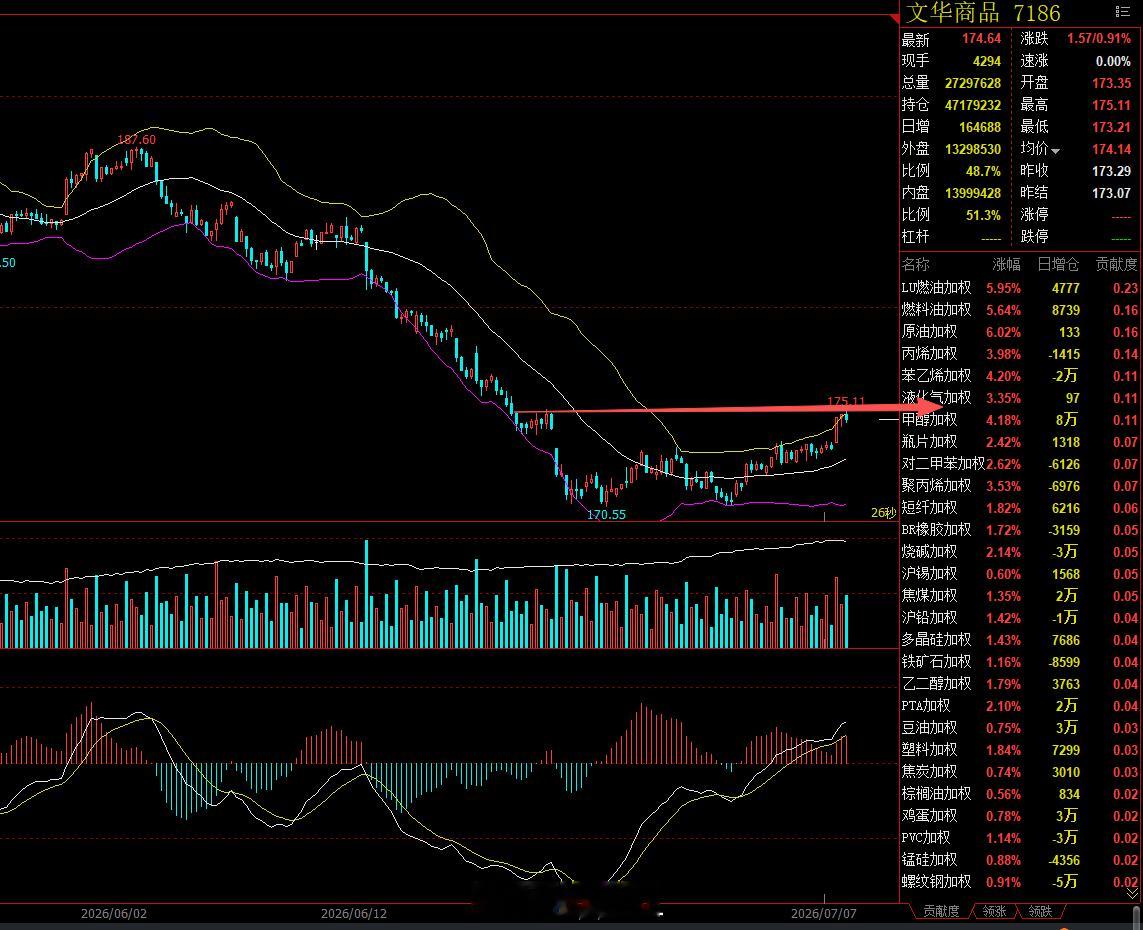
Task: Click the 170.55 low price label on chart
Action: (x=606, y=515)
